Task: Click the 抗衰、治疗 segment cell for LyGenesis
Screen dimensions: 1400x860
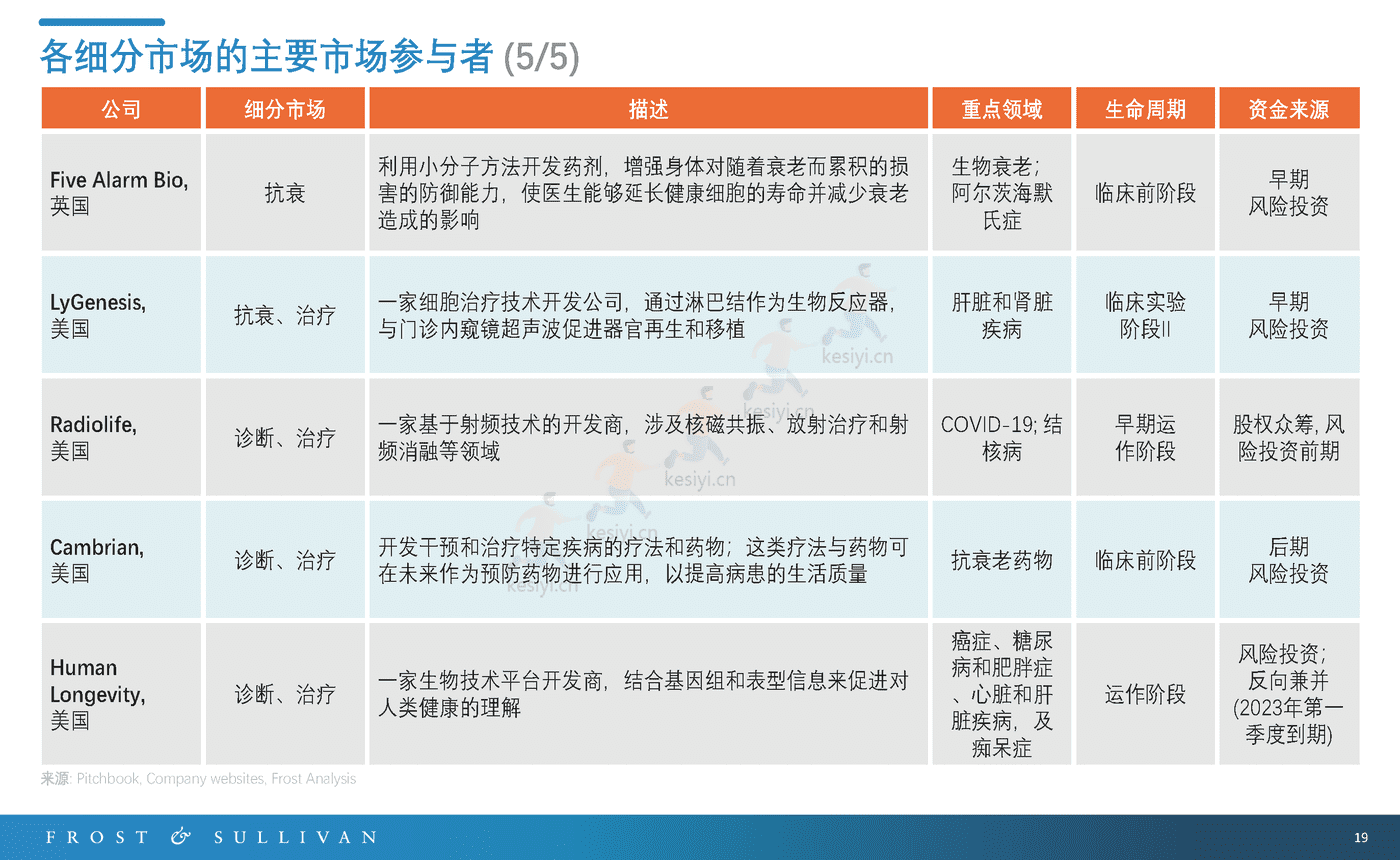Action: 285,315
